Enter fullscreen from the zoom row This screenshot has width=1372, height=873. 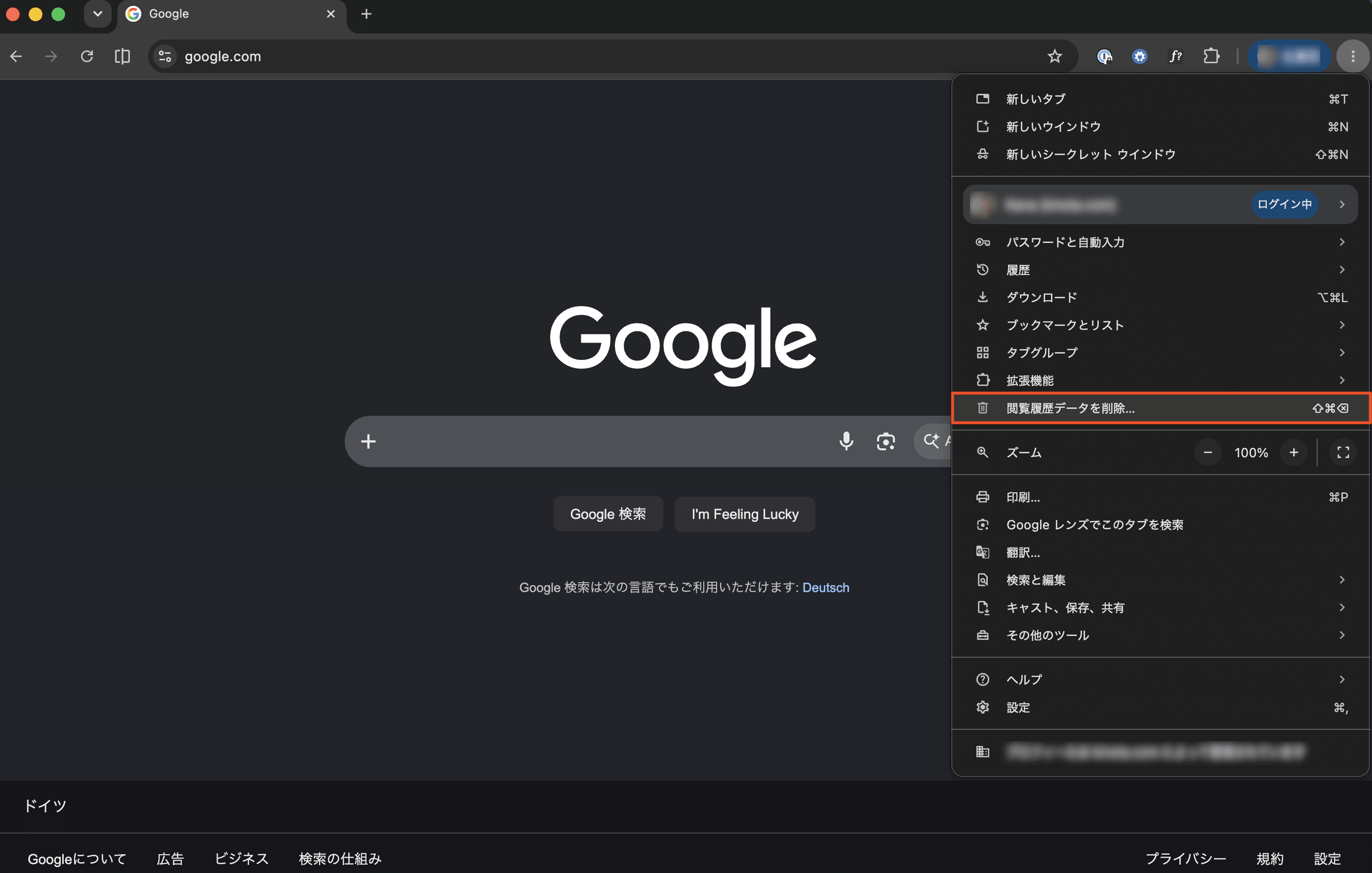click(1343, 453)
